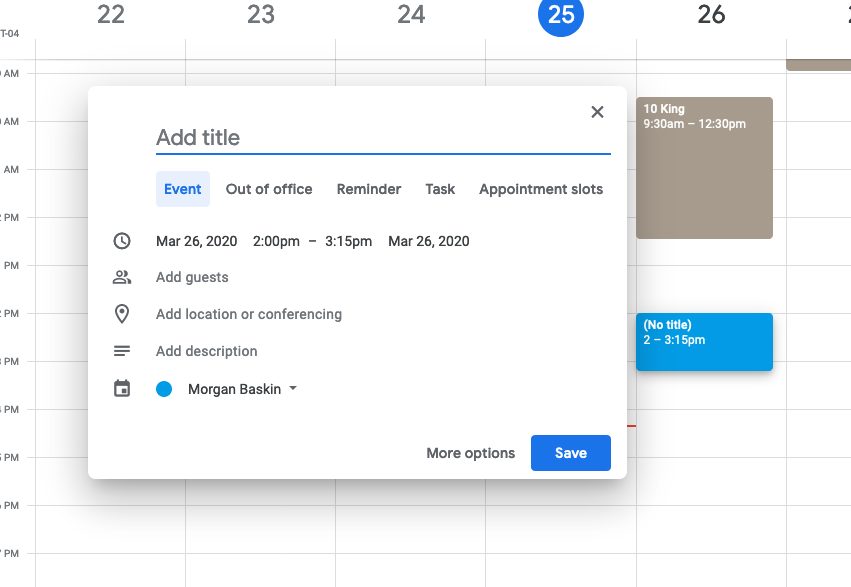
Task: Click the Add title field
Action: click(383, 138)
